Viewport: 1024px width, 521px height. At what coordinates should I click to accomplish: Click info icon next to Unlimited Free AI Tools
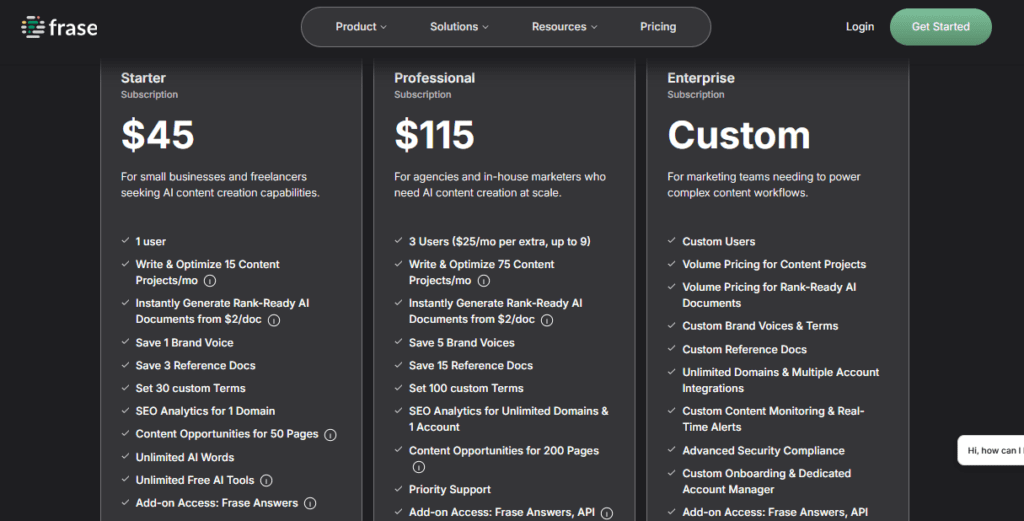tap(266, 481)
